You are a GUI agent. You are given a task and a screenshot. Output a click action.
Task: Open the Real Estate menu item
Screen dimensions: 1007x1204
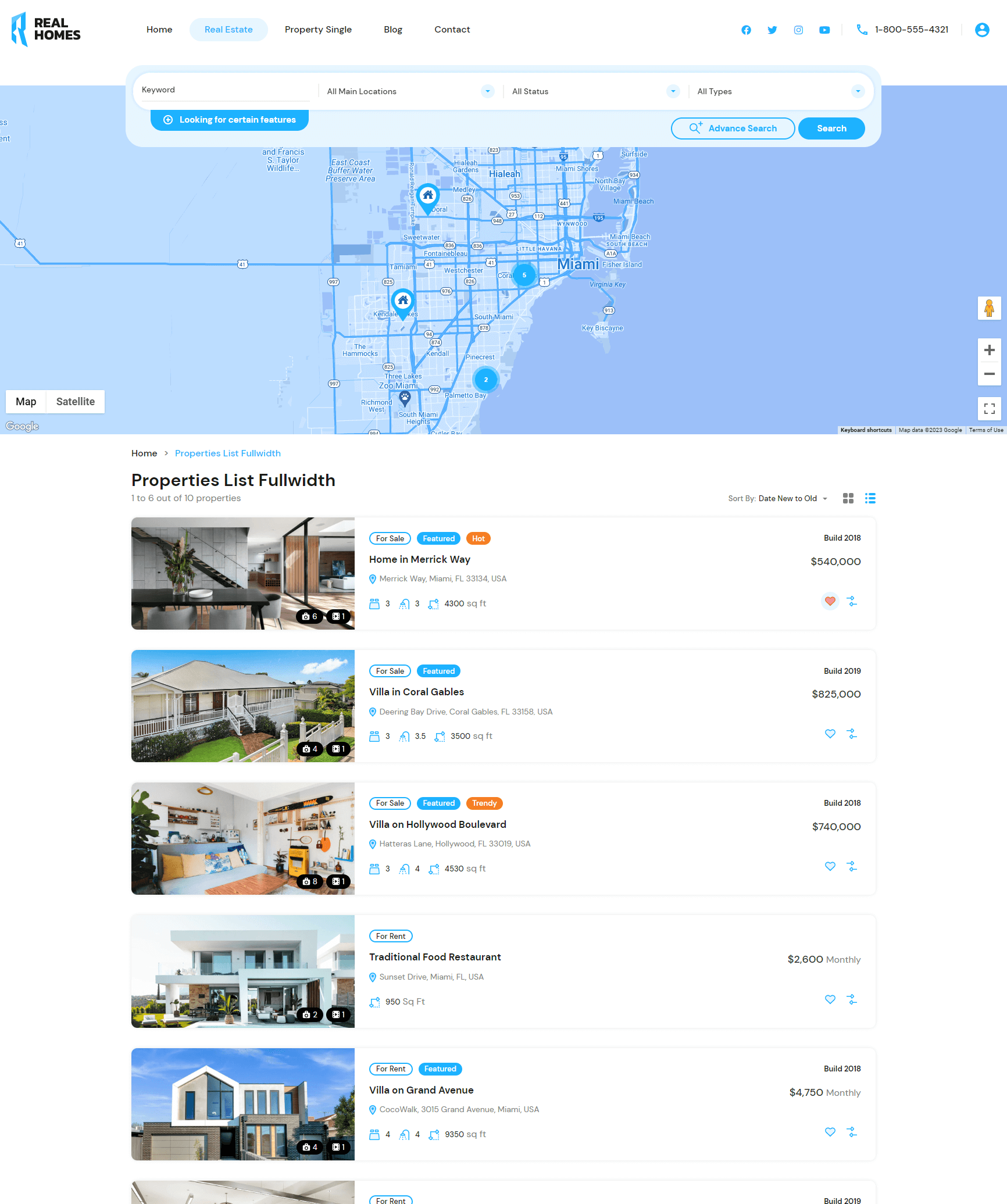coord(228,30)
